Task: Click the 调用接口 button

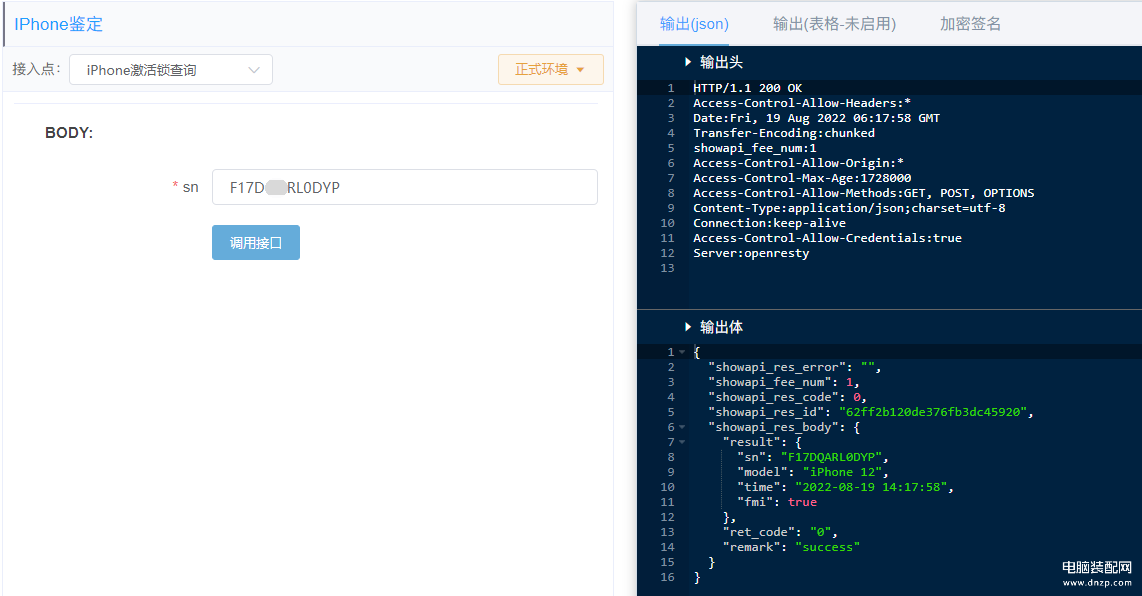Action: (x=256, y=243)
